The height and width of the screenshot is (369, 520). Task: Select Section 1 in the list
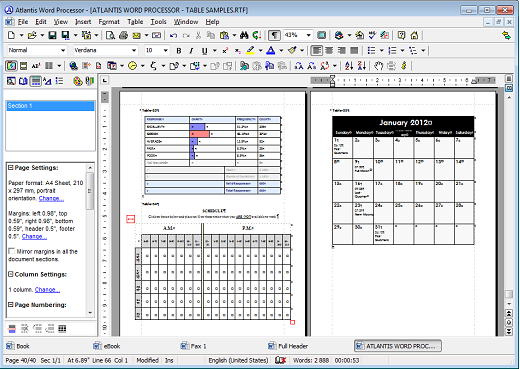[x=50, y=106]
